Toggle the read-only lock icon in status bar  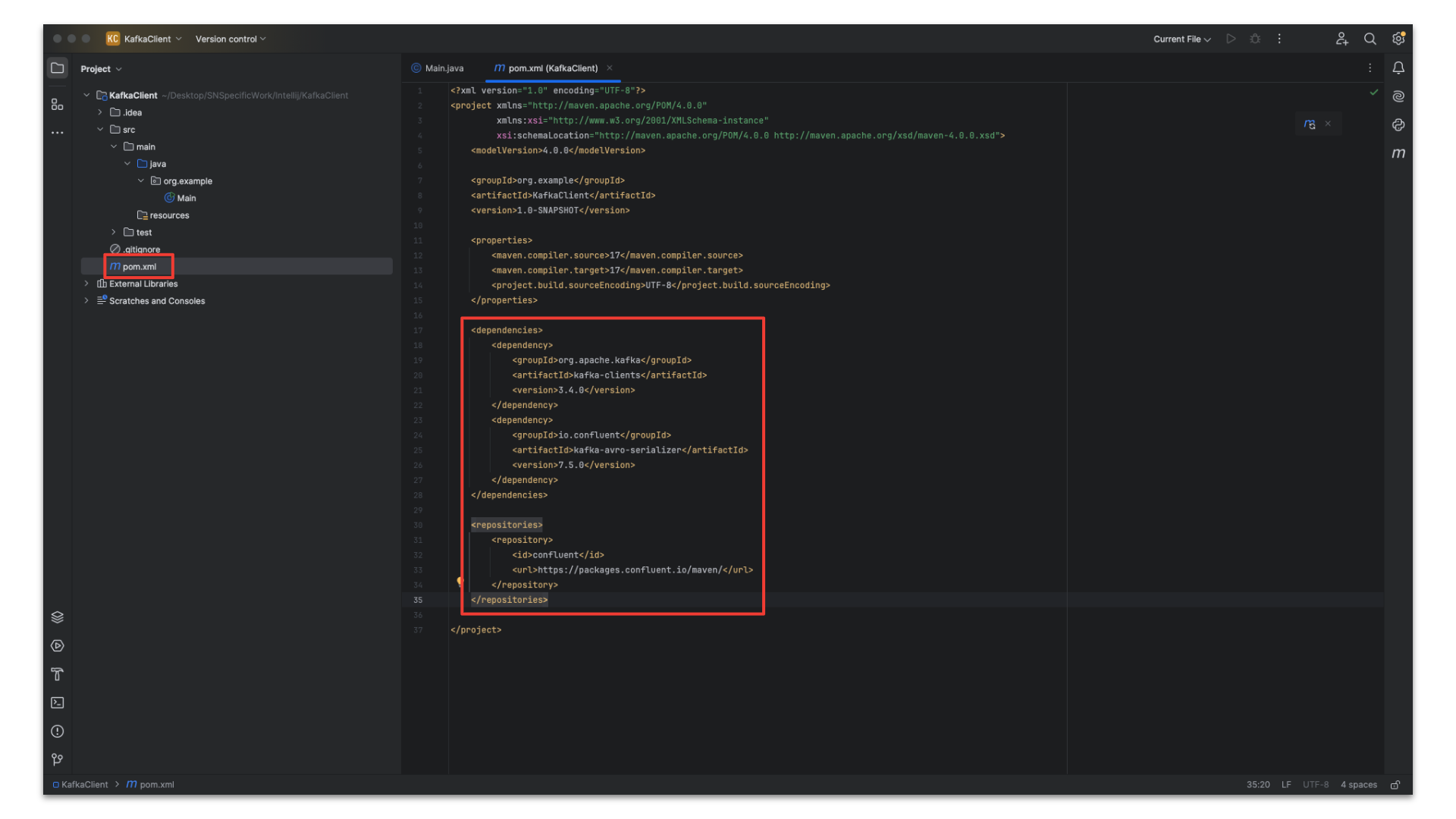[x=1395, y=785]
